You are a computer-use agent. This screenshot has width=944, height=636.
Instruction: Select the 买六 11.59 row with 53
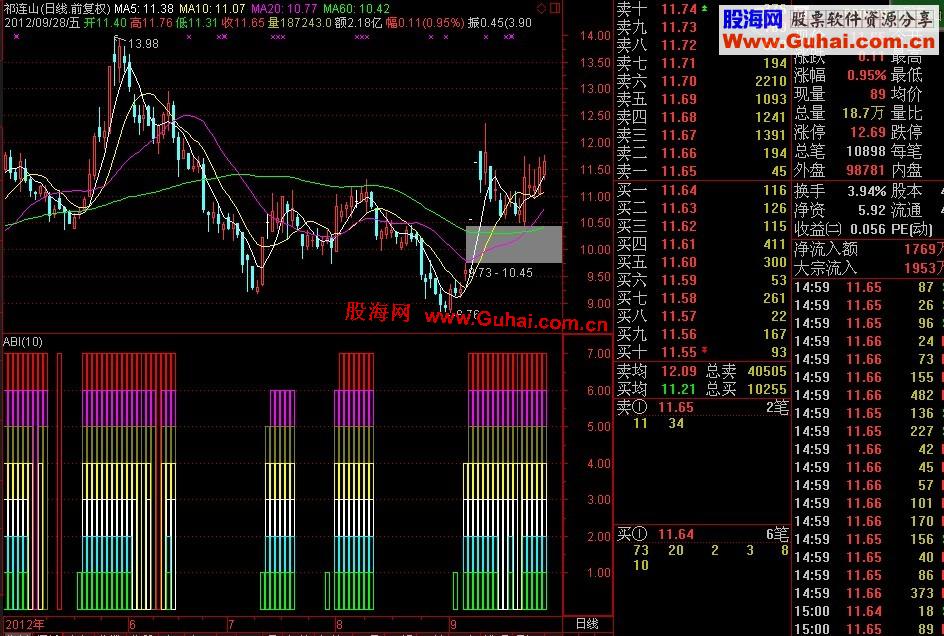tap(702, 281)
